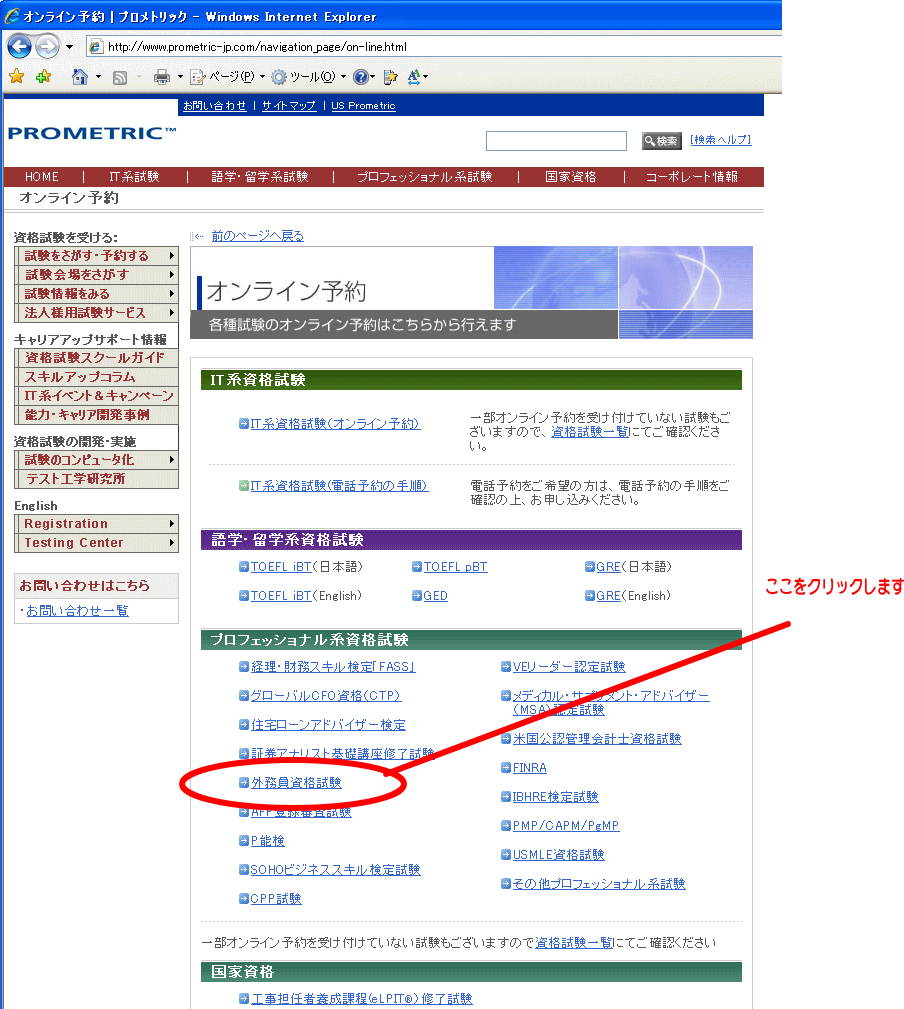Open the お問い合わせ top link
This screenshot has width=904, height=1009.
coord(214,106)
